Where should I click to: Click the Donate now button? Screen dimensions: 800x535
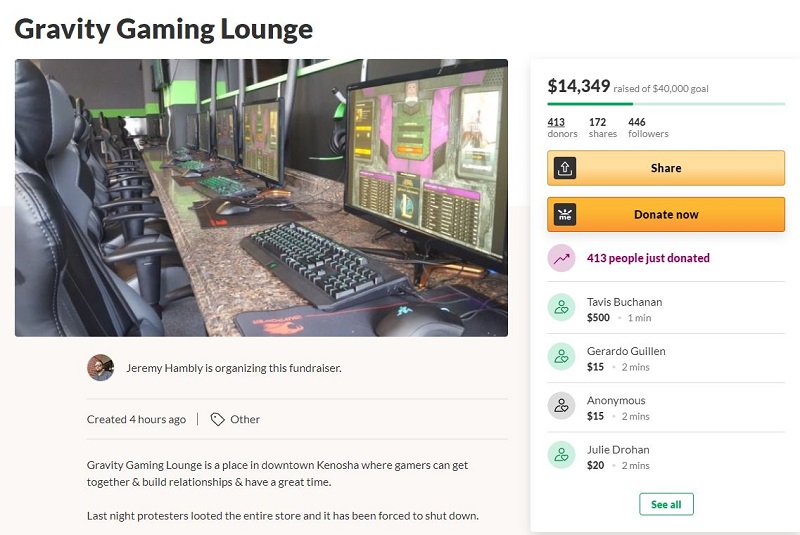coord(666,215)
